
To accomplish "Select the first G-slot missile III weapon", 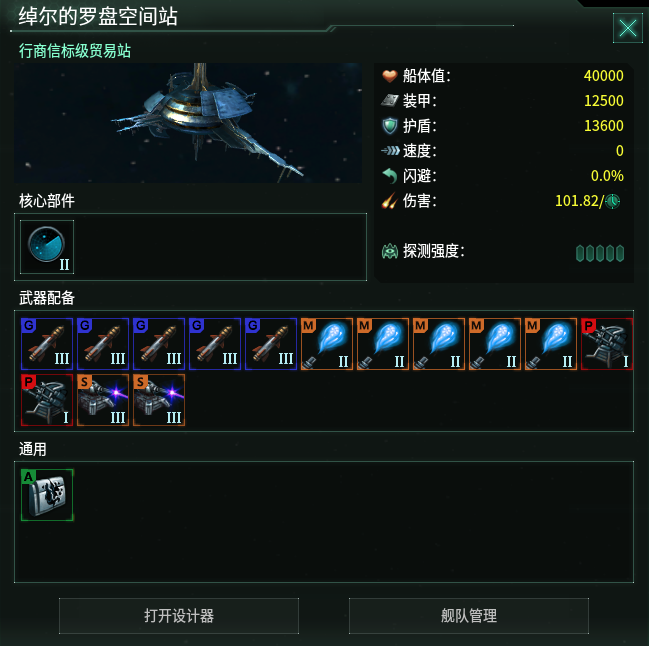I will (47, 344).
